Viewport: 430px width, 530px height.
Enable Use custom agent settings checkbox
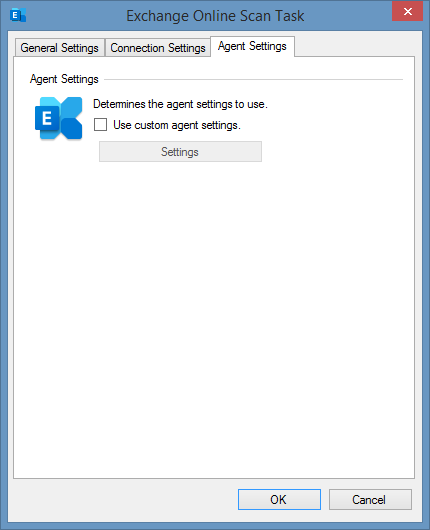click(x=100, y=125)
